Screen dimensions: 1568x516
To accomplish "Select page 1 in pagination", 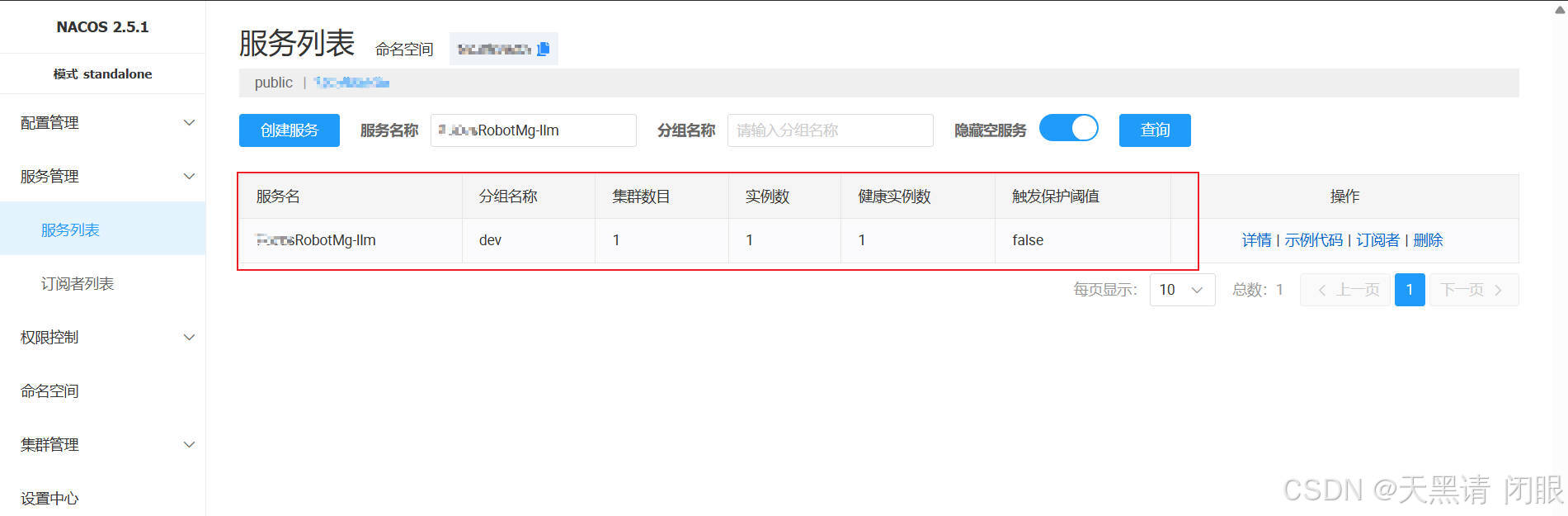I will pyautogui.click(x=1410, y=290).
